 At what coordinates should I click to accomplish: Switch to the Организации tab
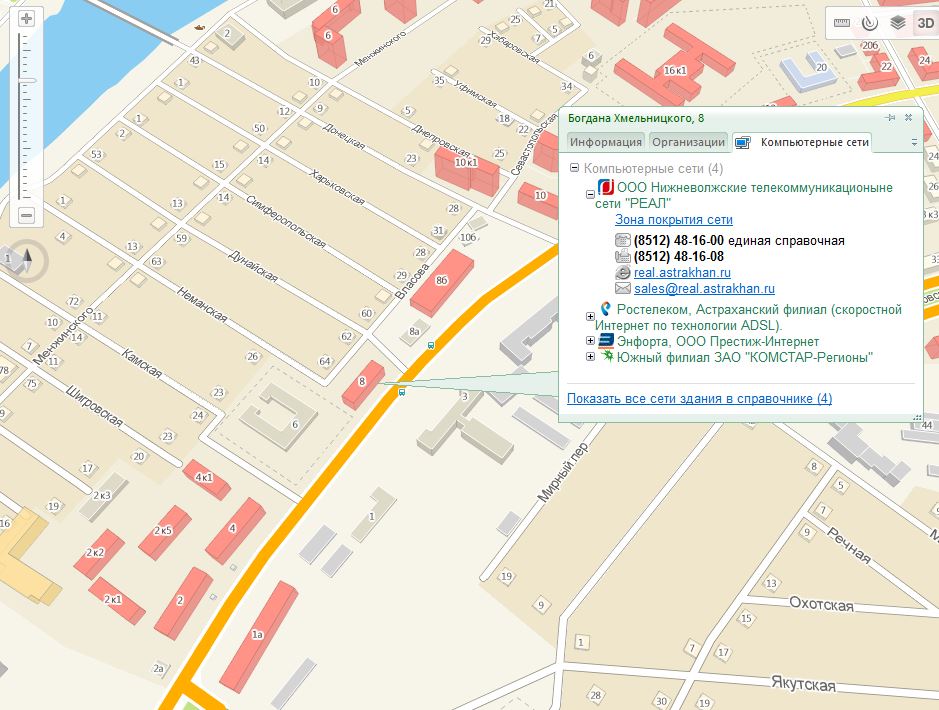688,142
